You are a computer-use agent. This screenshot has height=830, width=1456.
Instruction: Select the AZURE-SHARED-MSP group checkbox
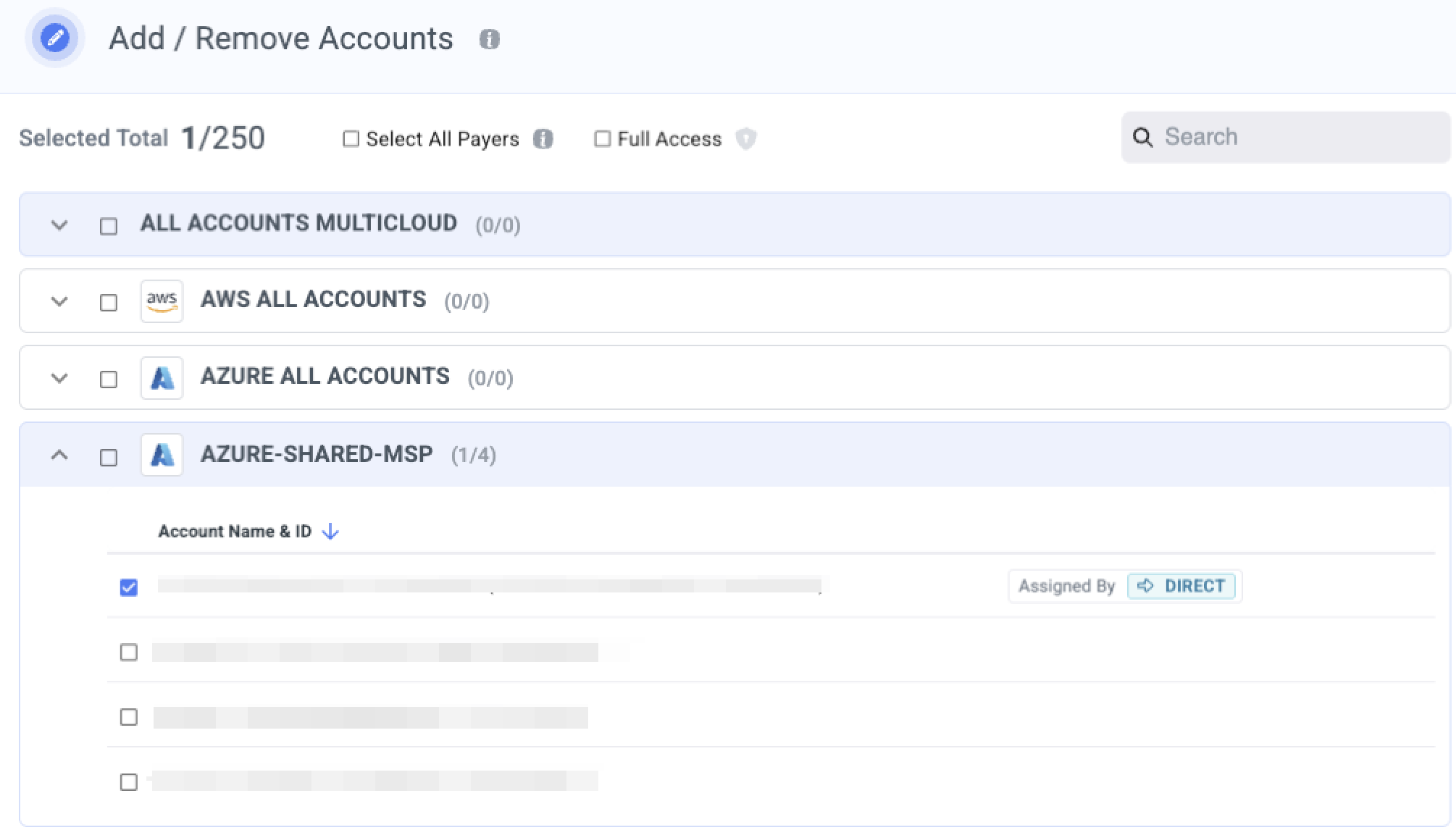tap(109, 458)
